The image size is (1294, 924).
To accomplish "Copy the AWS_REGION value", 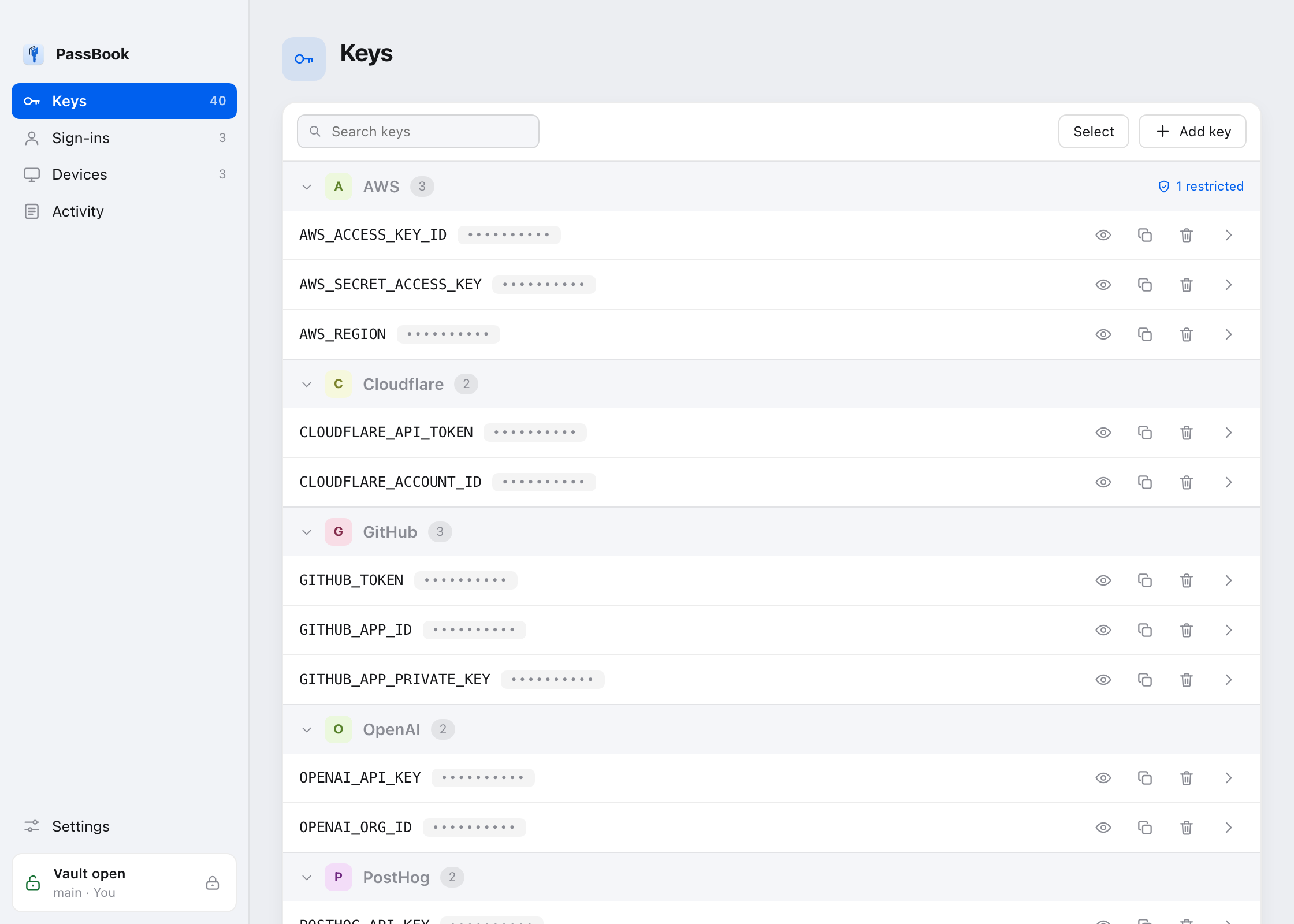I will [1144, 334].
